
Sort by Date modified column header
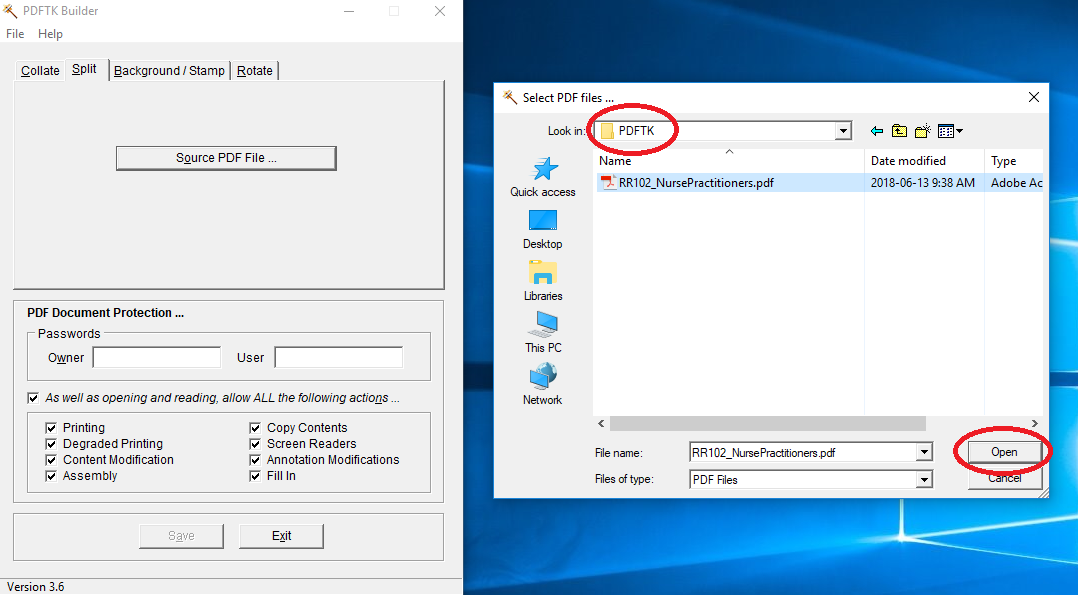925,160
